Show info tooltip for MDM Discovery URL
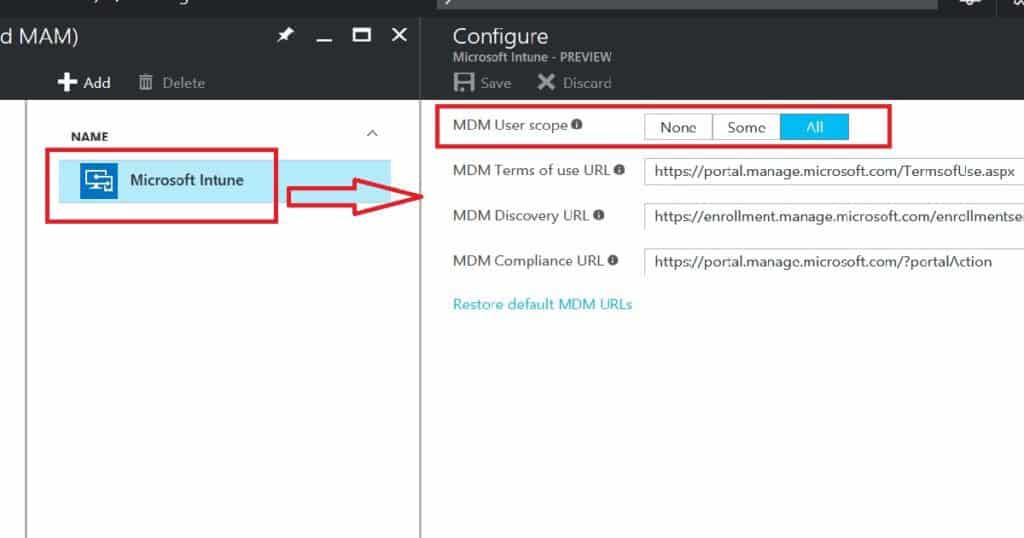This screenshot has height=538, width=1024. click(x=599, y=215)
